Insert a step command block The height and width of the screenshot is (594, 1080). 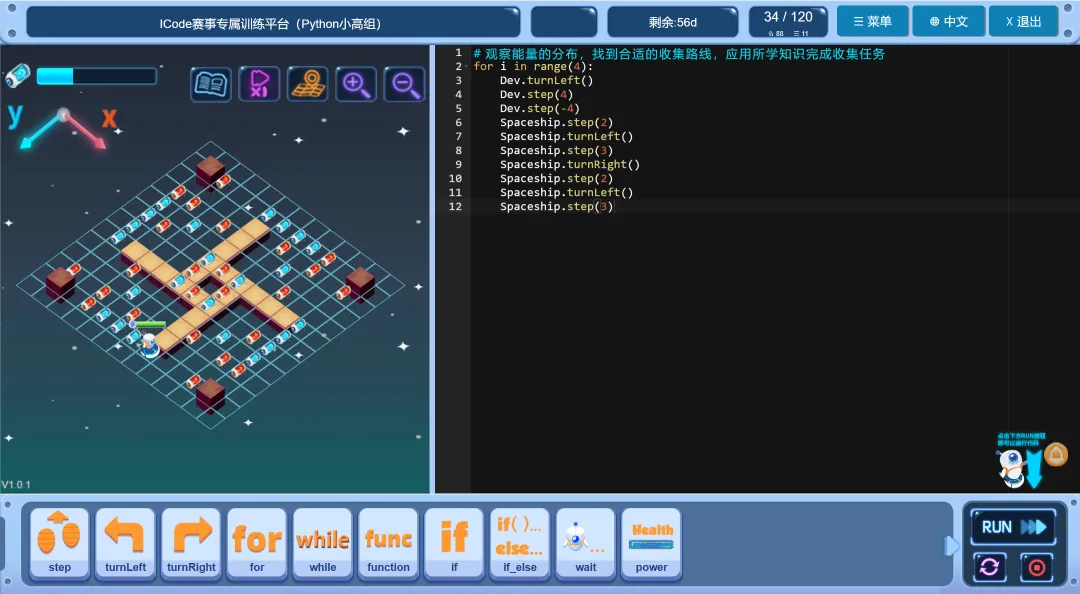[59, 543]
